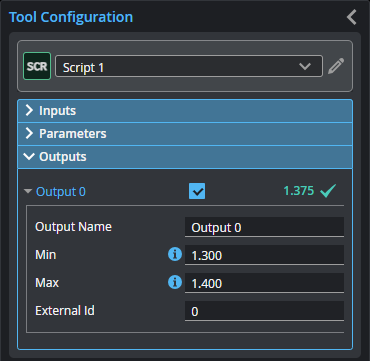Collapse the Output 0 disclosure triangle

point(28,192)
